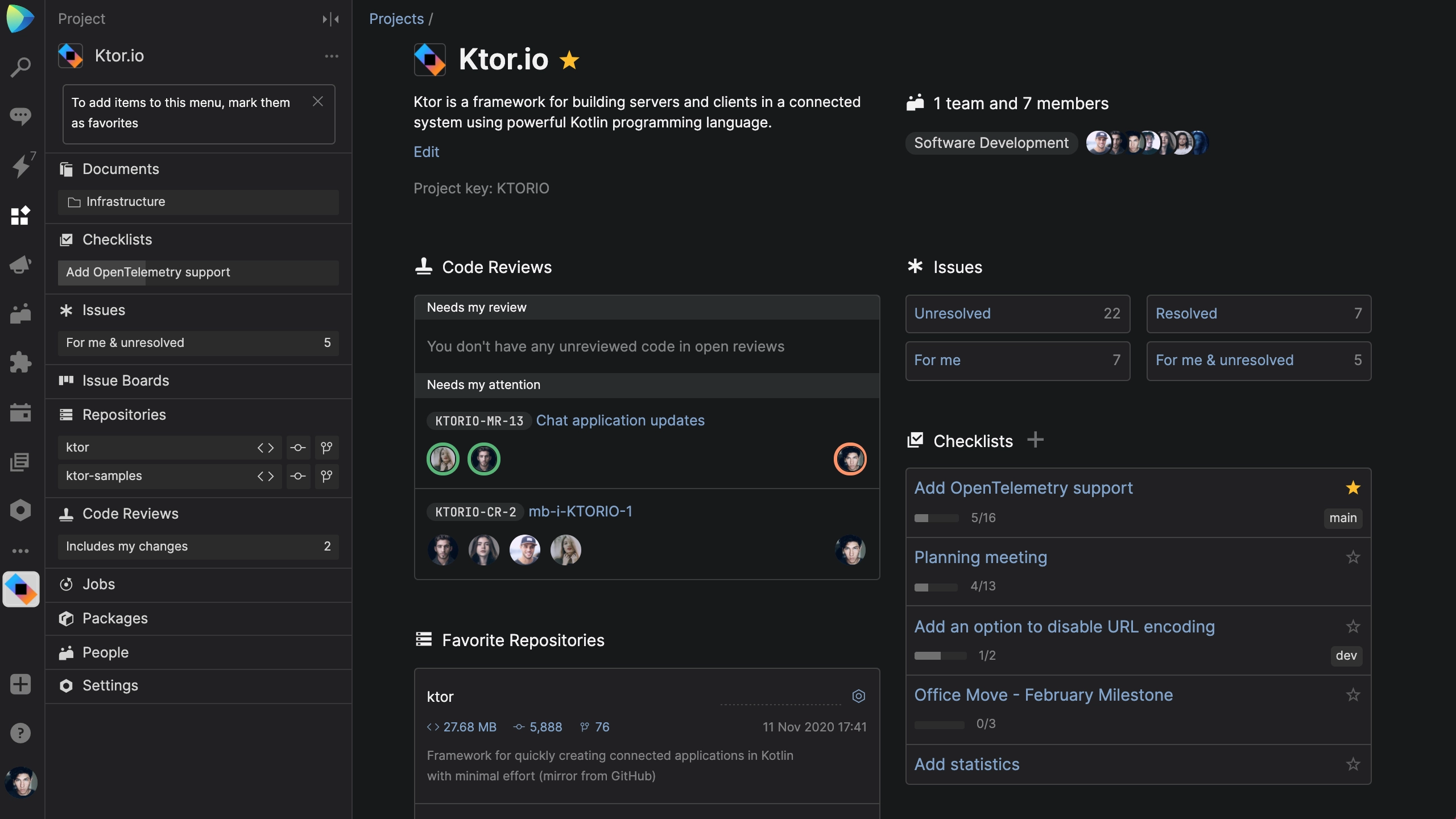Open the Settings menu for Ktor.io project

tap(109, 686)
